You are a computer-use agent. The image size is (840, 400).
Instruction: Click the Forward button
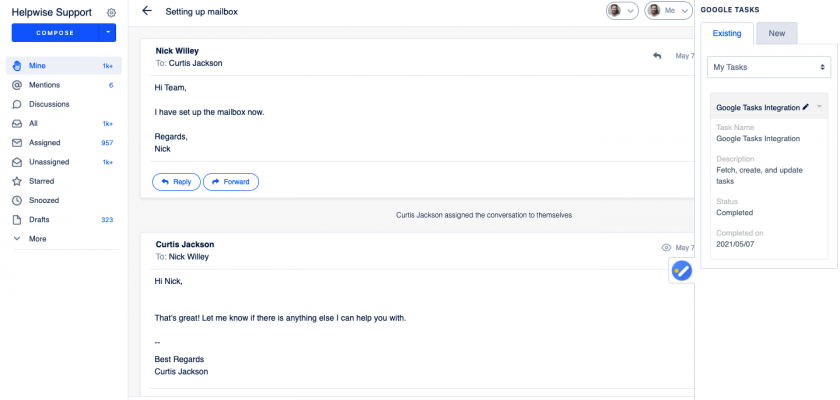coord(231,182)
